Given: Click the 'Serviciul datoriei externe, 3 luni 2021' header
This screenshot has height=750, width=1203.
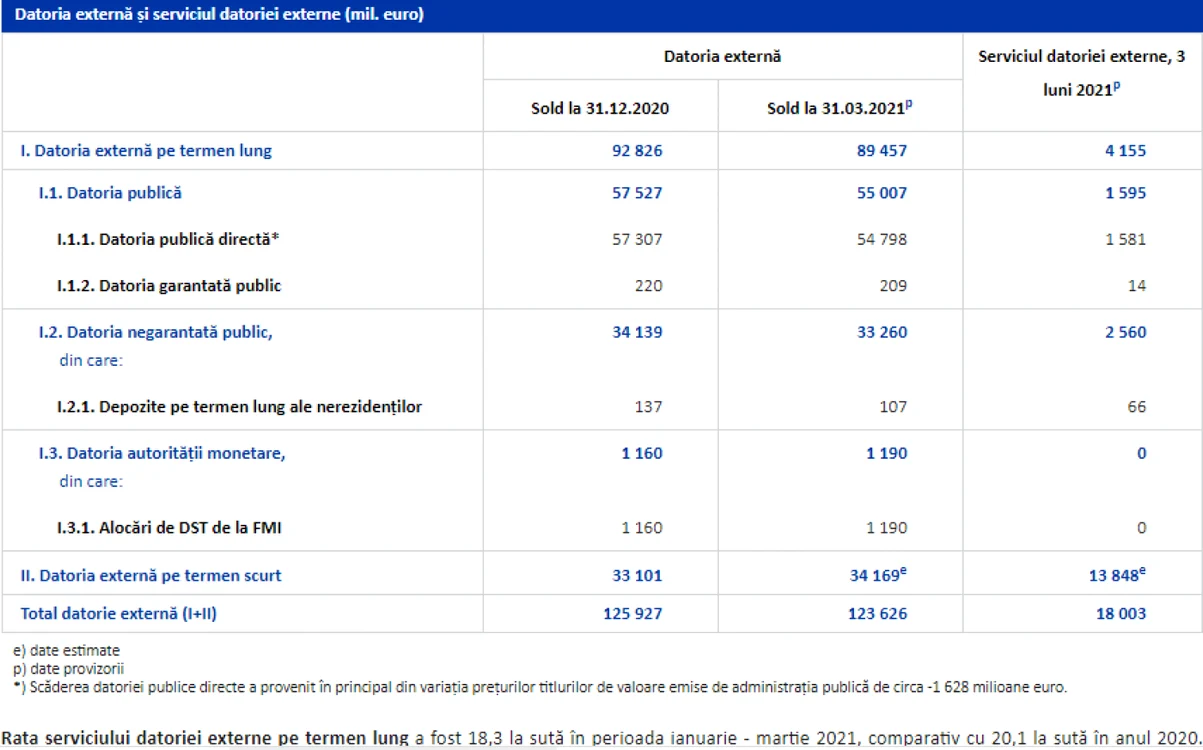Looking at the screenshot, I should tap(1083, 72).
